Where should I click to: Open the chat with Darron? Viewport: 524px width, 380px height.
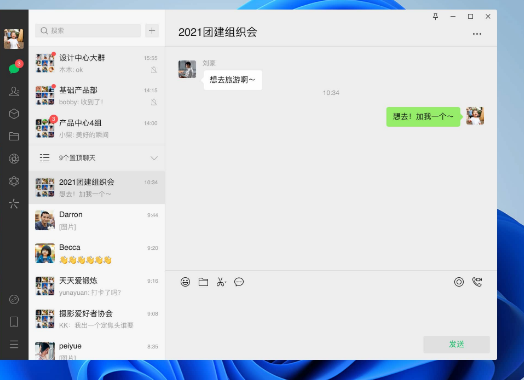pyautogui.click(x=97, y=220)
